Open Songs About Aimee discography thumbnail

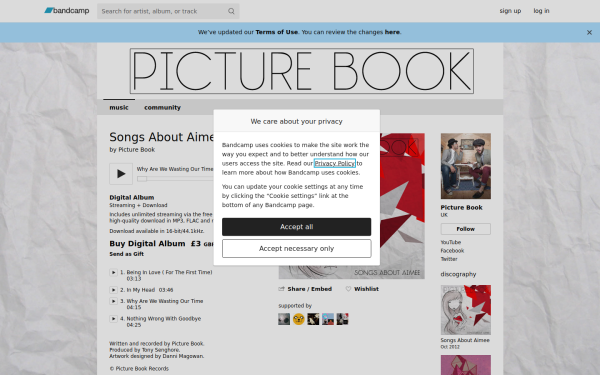466,310
